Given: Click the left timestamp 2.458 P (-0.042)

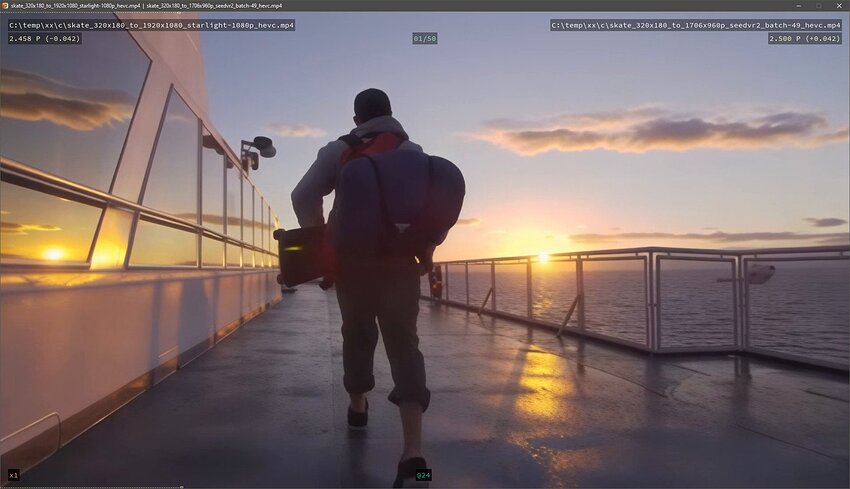Looking at the screenshot, I should click(45, 39).
